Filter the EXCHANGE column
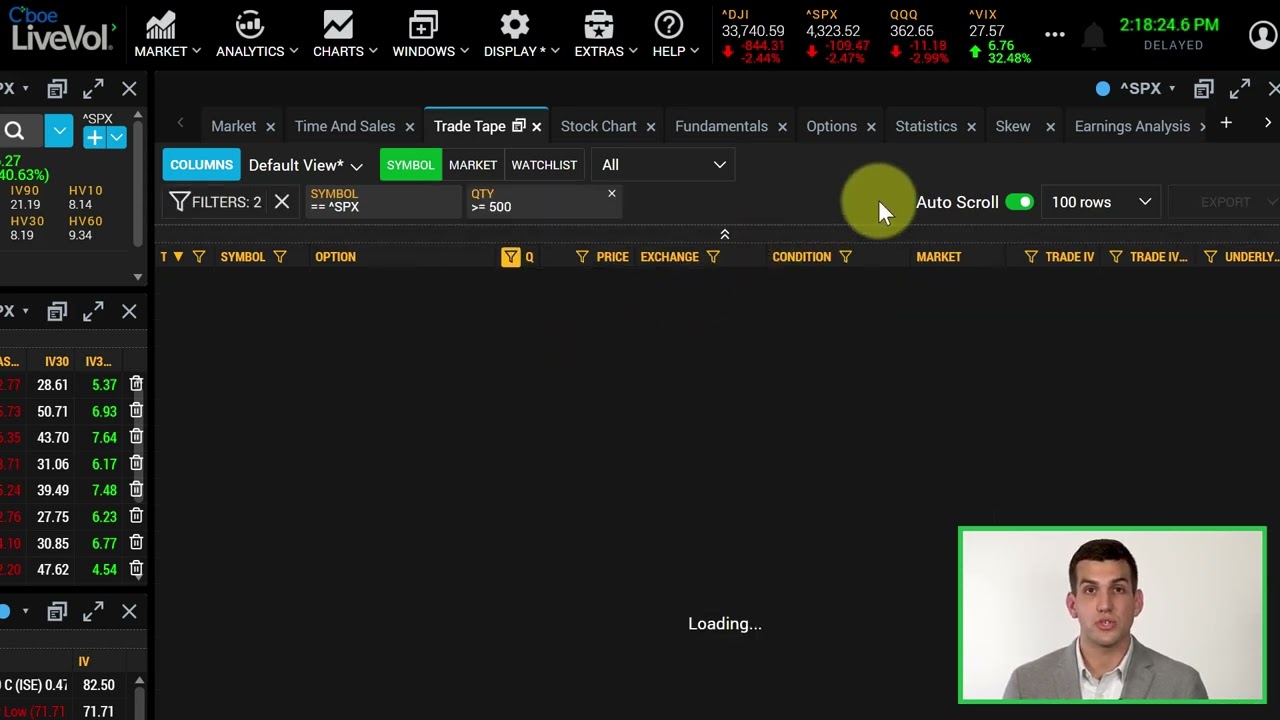 point(713,257)
